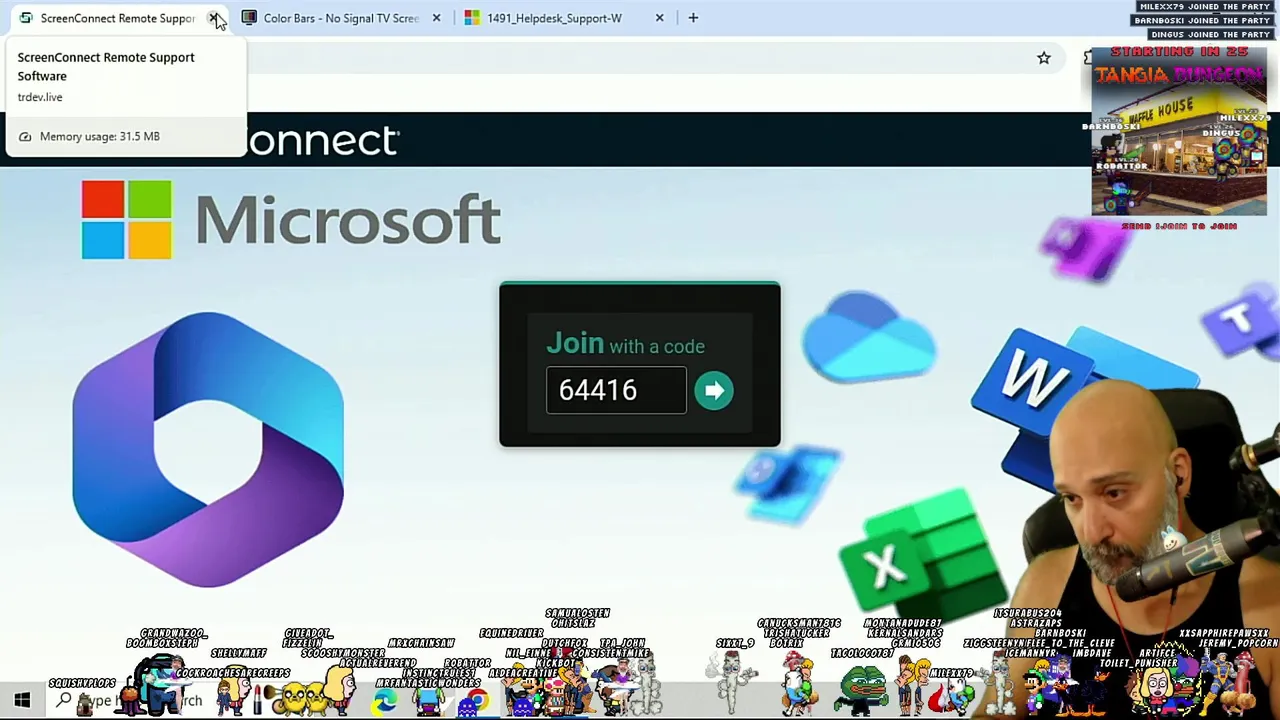
Task: Close the ScreenConnect Remote Support tab
Action: 214,18
